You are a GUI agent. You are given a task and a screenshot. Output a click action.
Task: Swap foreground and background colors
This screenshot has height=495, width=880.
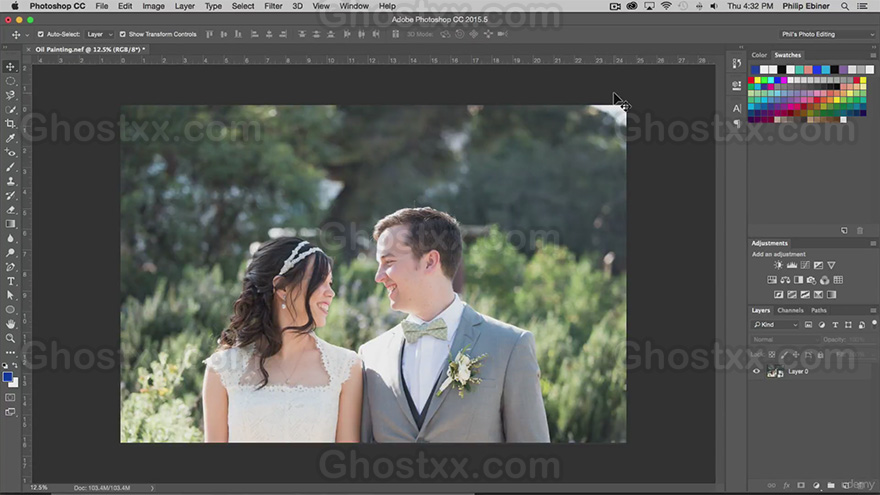pyautogui.click(x=15, y=365)
